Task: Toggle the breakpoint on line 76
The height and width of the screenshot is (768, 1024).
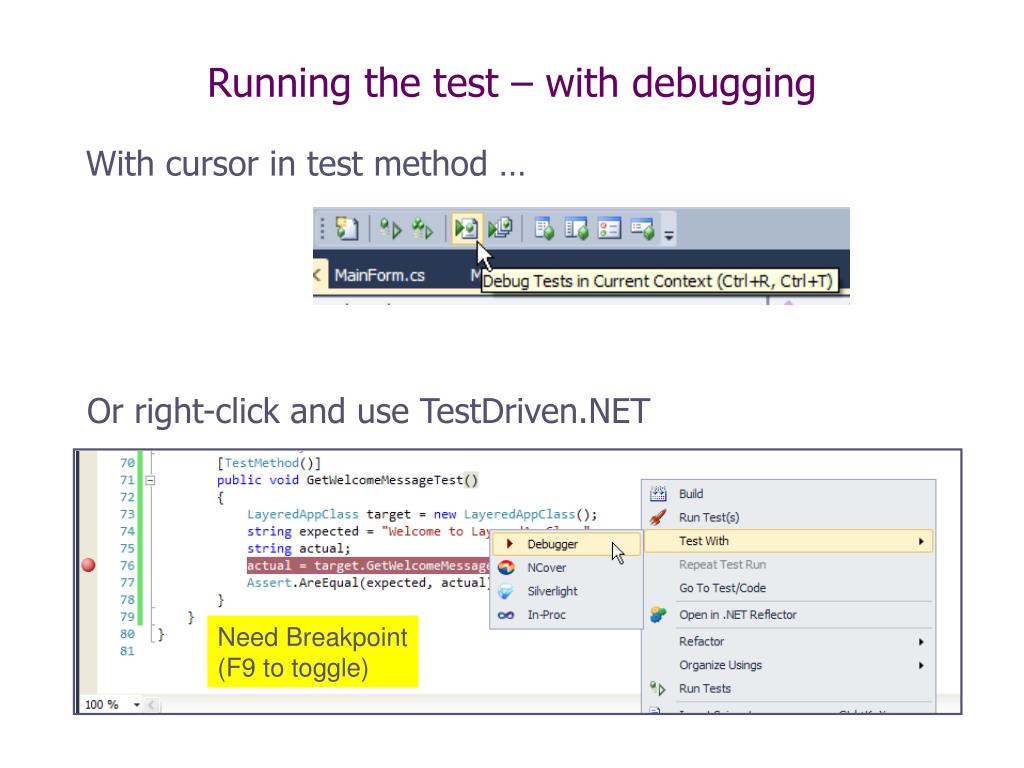Action: click(x=89, y=565)
